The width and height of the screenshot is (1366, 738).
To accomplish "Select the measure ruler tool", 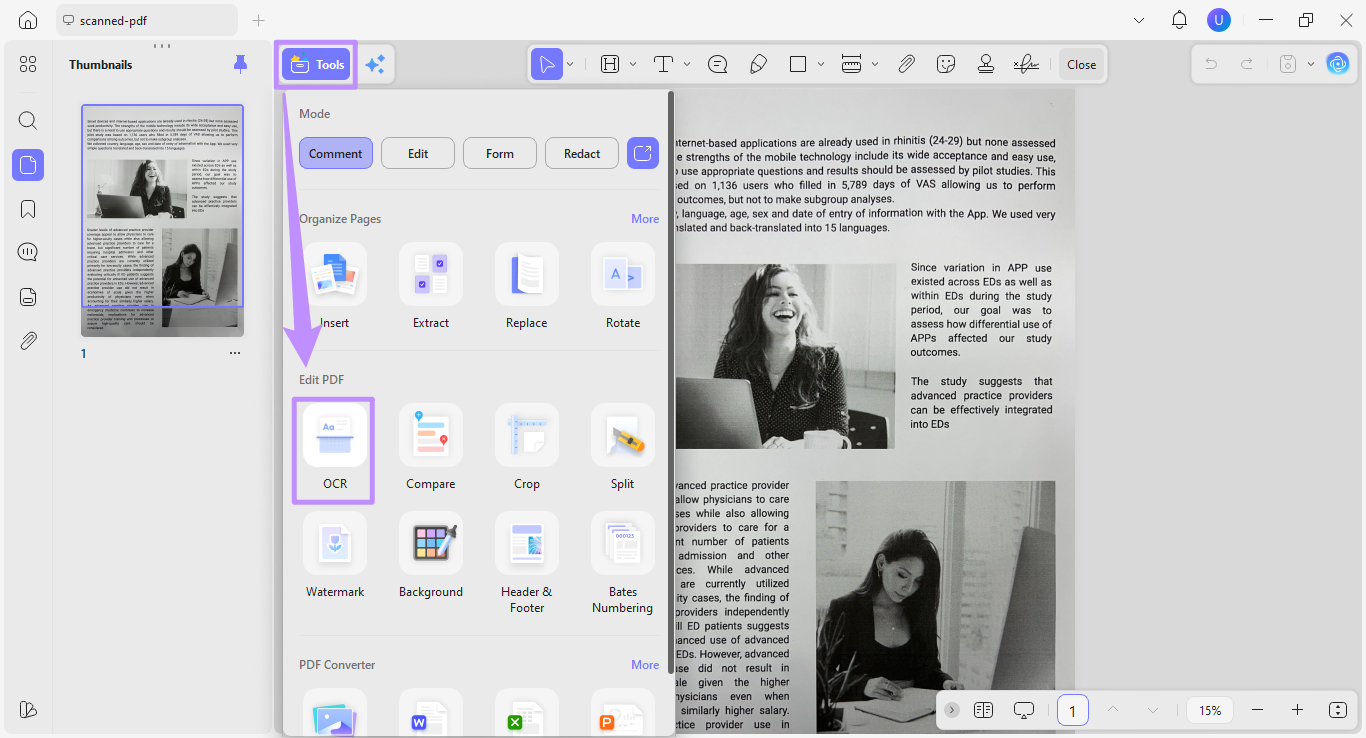I will [x=852, y=64].
